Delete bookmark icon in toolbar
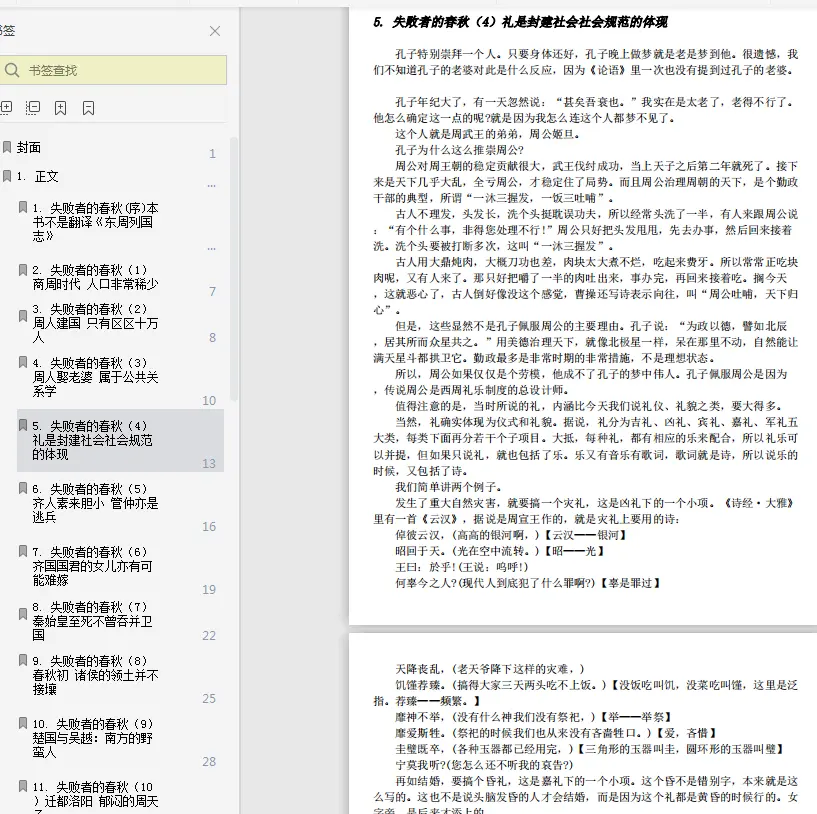The width and height of the screenshot is (817, 814). pyautogui.click(x=89, y=108)
